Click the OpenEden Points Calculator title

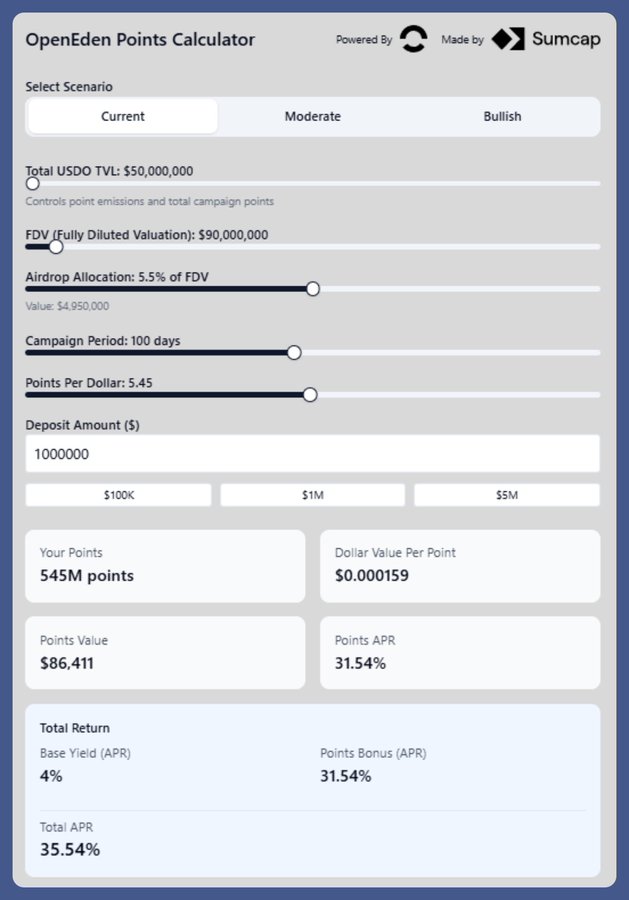(140, 40)
